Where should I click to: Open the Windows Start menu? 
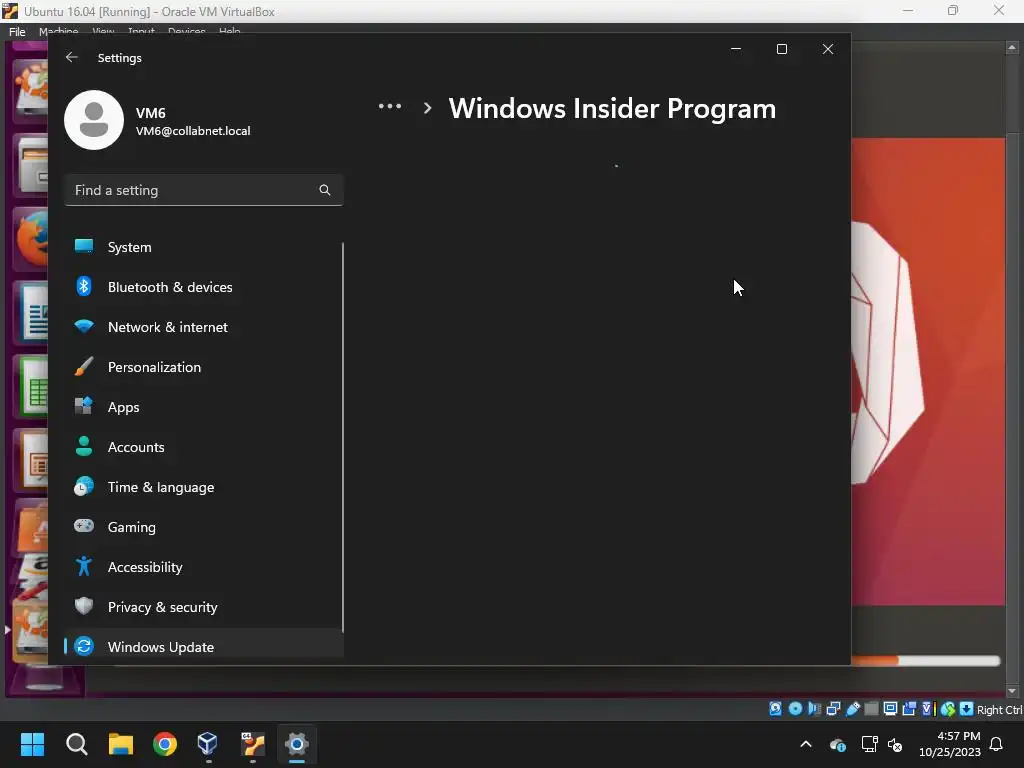click(x=32, y=744)
